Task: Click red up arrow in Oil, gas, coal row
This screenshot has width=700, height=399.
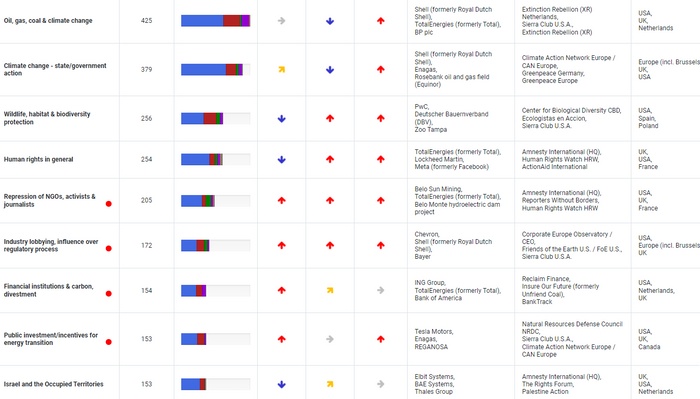Action: pos(380,21)
